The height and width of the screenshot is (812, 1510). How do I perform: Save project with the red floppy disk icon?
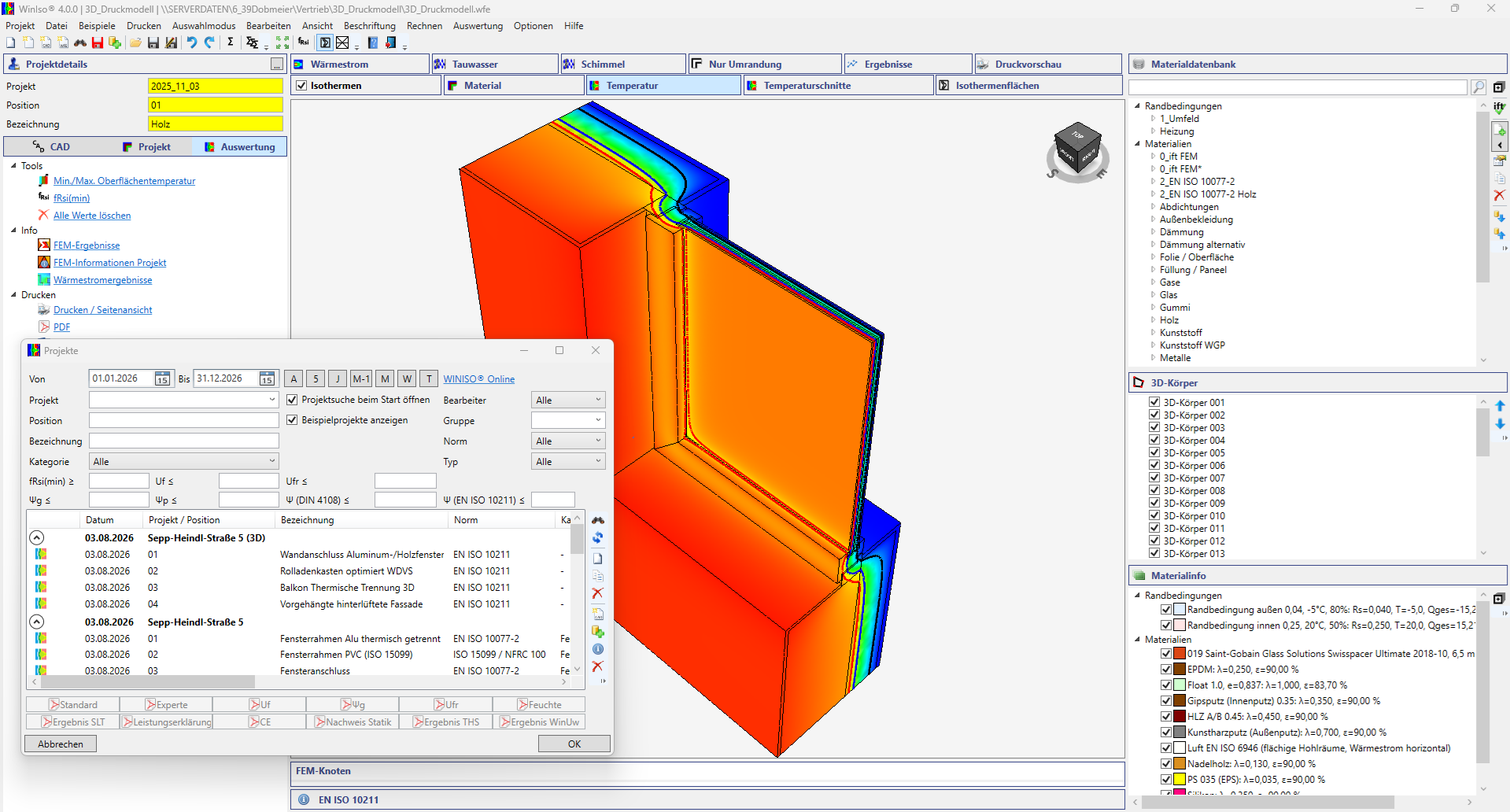click(x=98, y=42)
